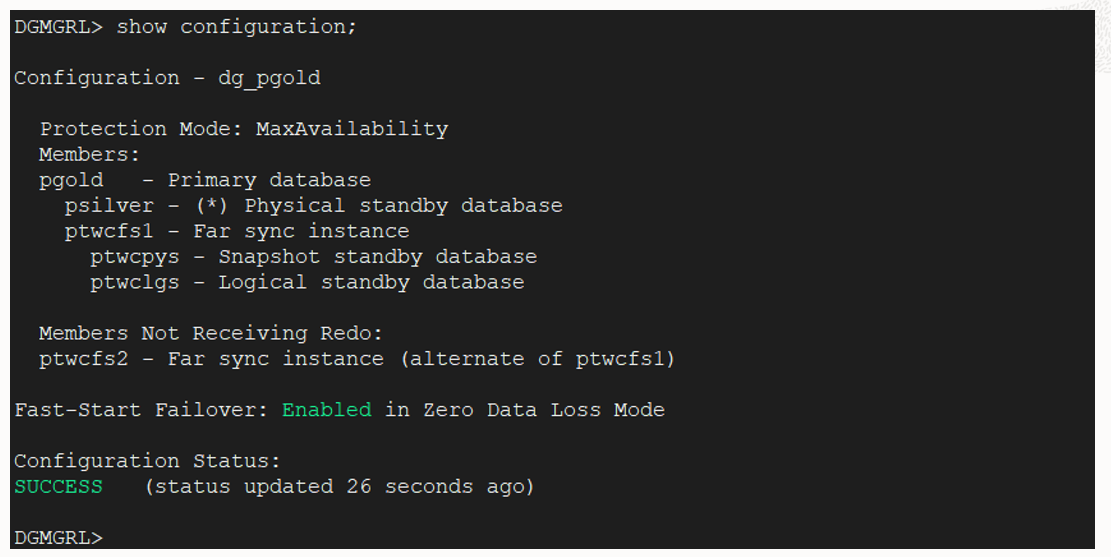Click the MaxAvailability protection mode text
This screenshot has height=557, width=1111.
(352, 130)
